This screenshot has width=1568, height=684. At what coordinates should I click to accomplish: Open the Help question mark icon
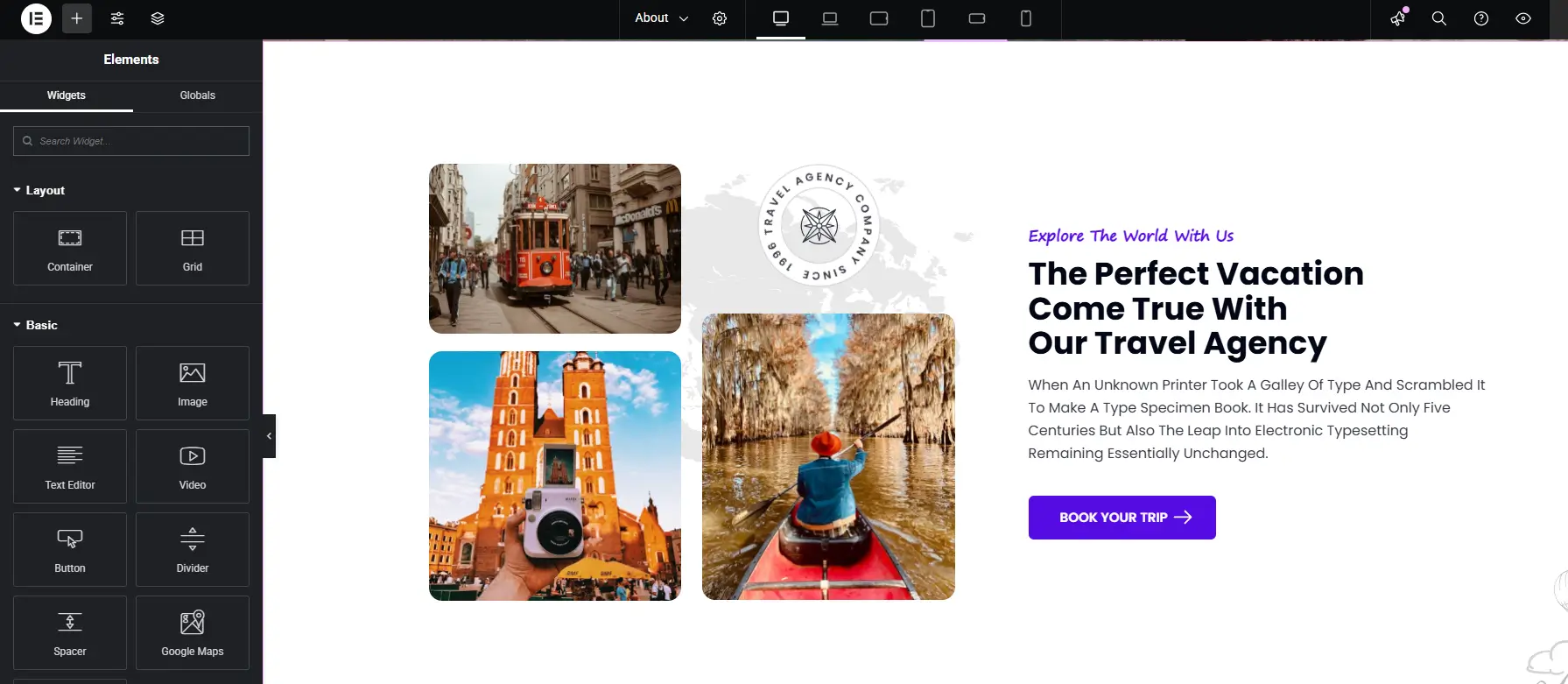(1481, 18)
